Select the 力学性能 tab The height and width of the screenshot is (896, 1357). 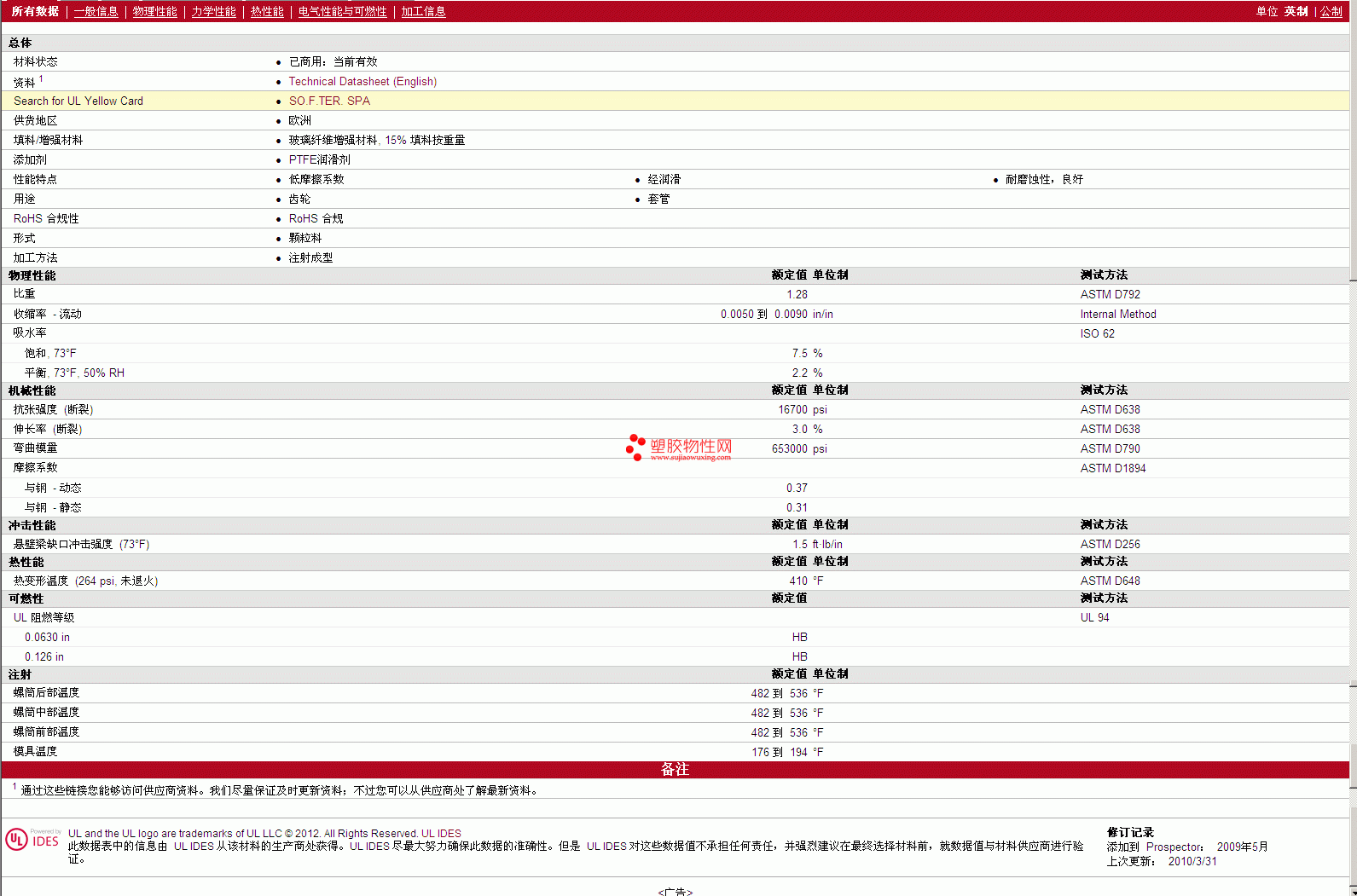[x=213, y=11]
